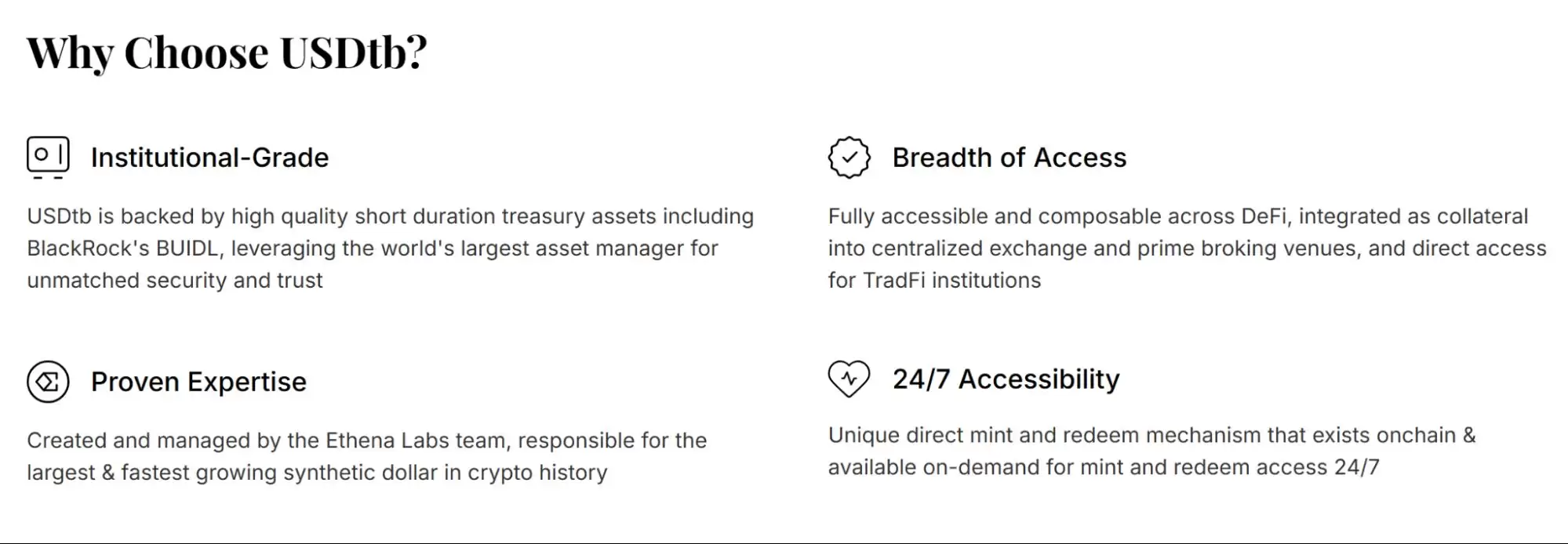Click the paragraph mentioning BlackRock's BUIDL
1568x544 pixels.
coord(390,248)
